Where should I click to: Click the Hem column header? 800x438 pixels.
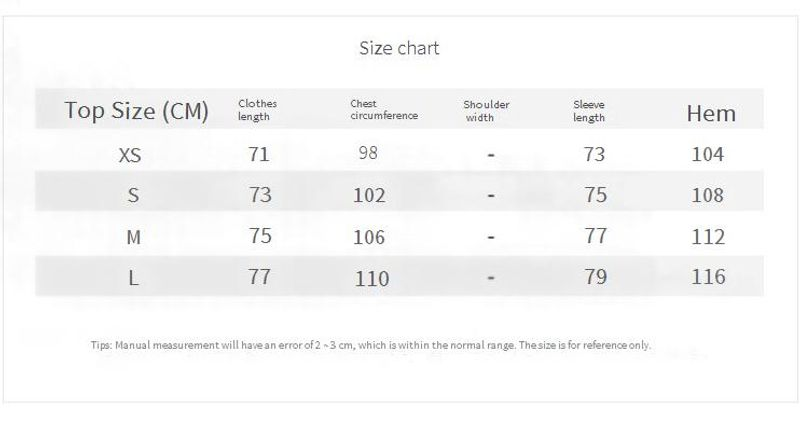coord(710,113)
